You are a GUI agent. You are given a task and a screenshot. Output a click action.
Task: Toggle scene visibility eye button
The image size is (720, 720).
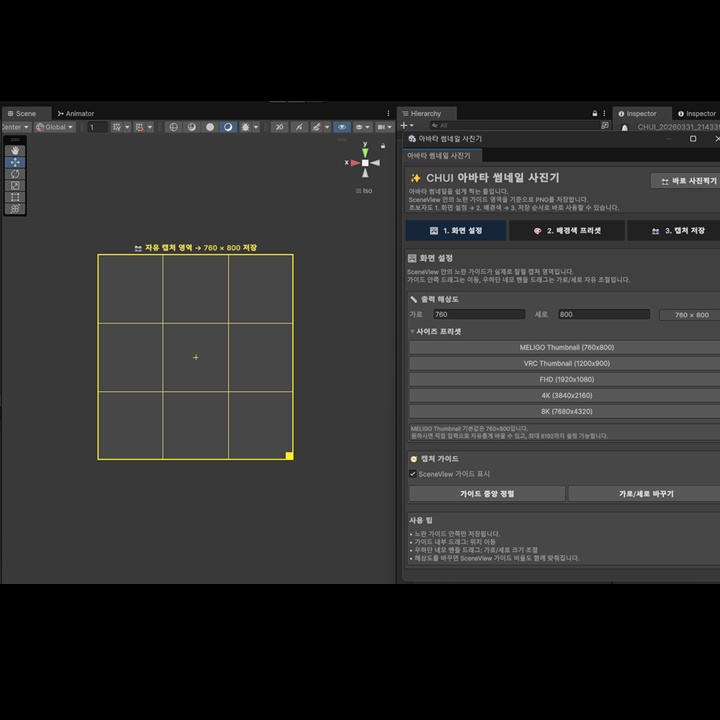click(342, 127)
